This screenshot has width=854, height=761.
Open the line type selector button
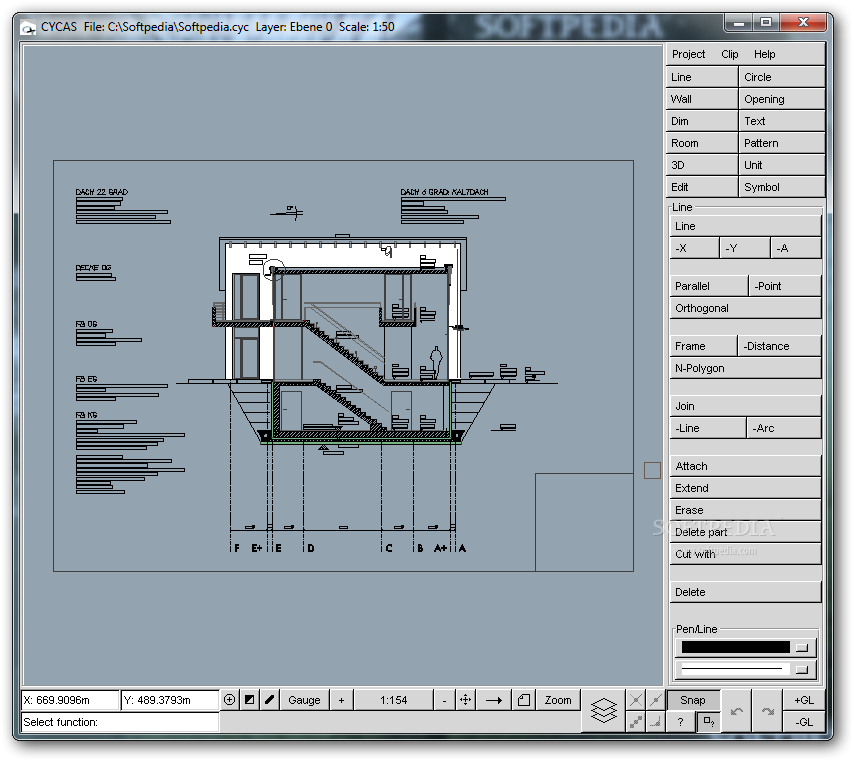coord(802,669)
